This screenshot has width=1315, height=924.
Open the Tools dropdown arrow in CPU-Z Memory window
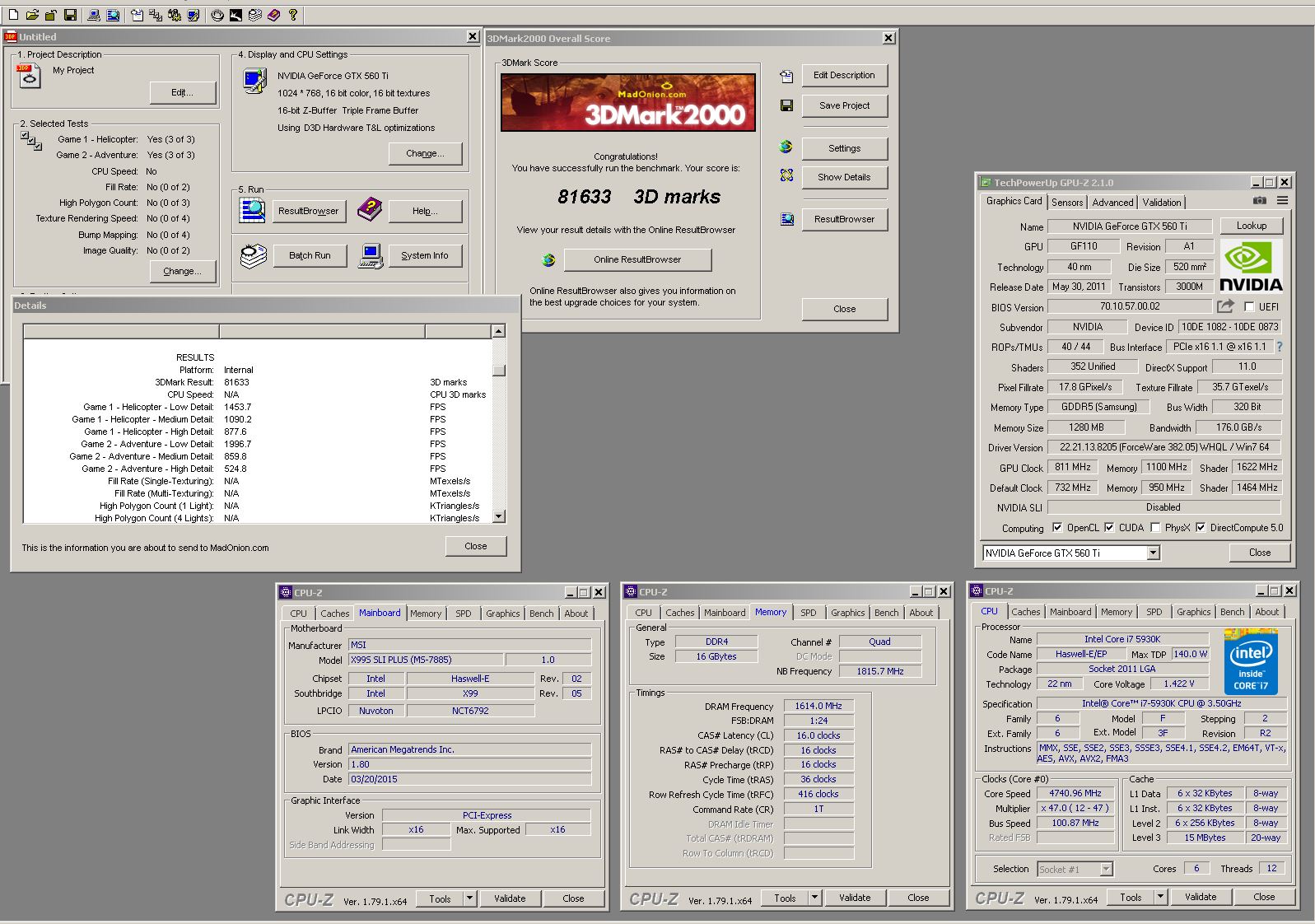pyautogui.click(x=814, y=898)
